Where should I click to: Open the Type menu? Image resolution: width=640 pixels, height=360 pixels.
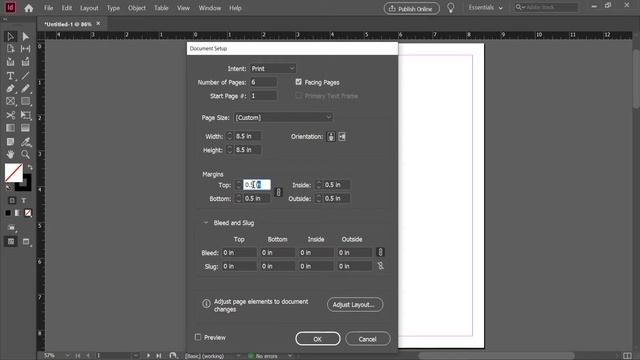coord(113,8)
